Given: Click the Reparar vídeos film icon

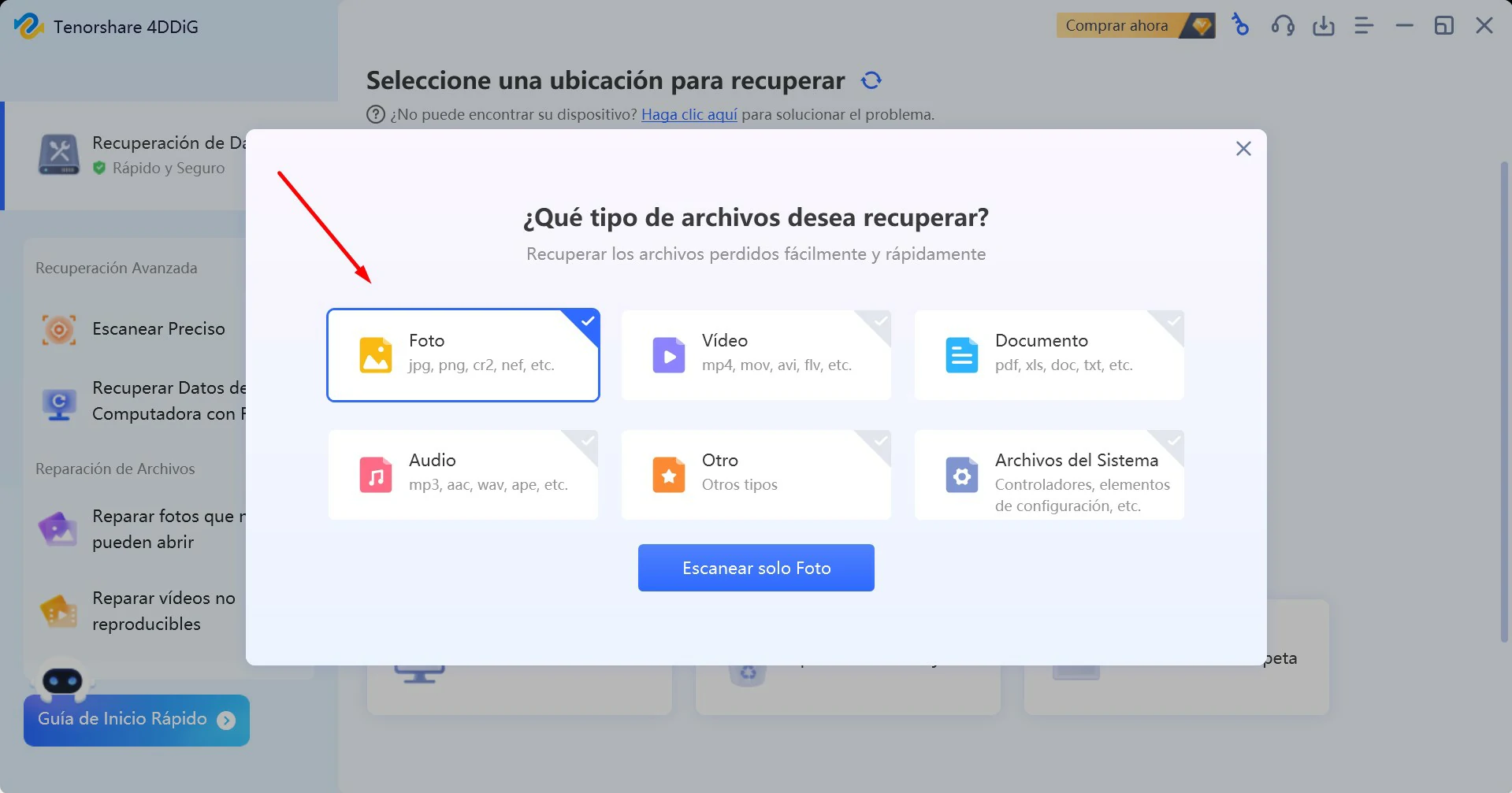Looking at the screenshot, I should point(59,611).
